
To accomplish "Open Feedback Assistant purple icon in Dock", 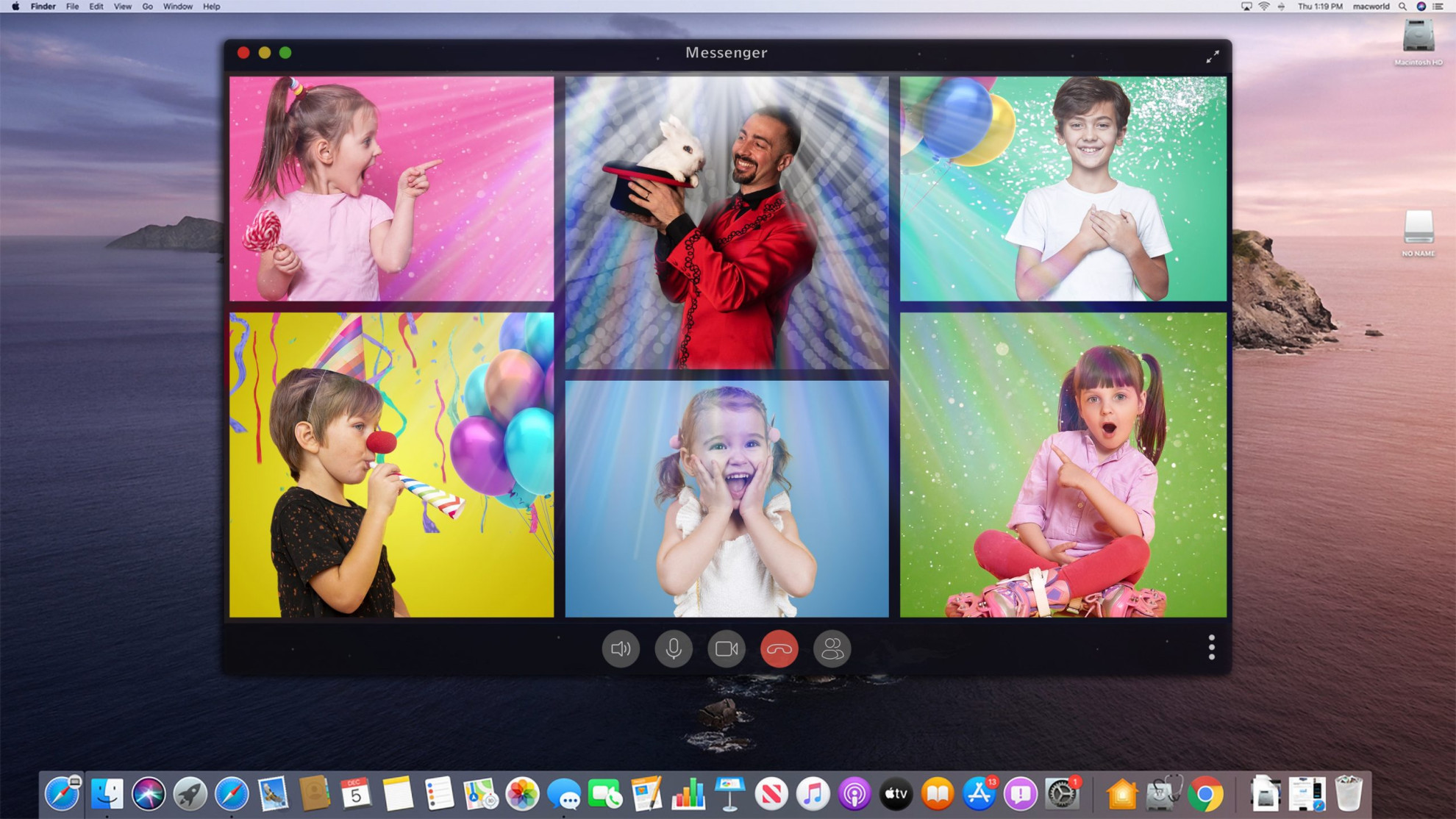I will click(1021, 794).
